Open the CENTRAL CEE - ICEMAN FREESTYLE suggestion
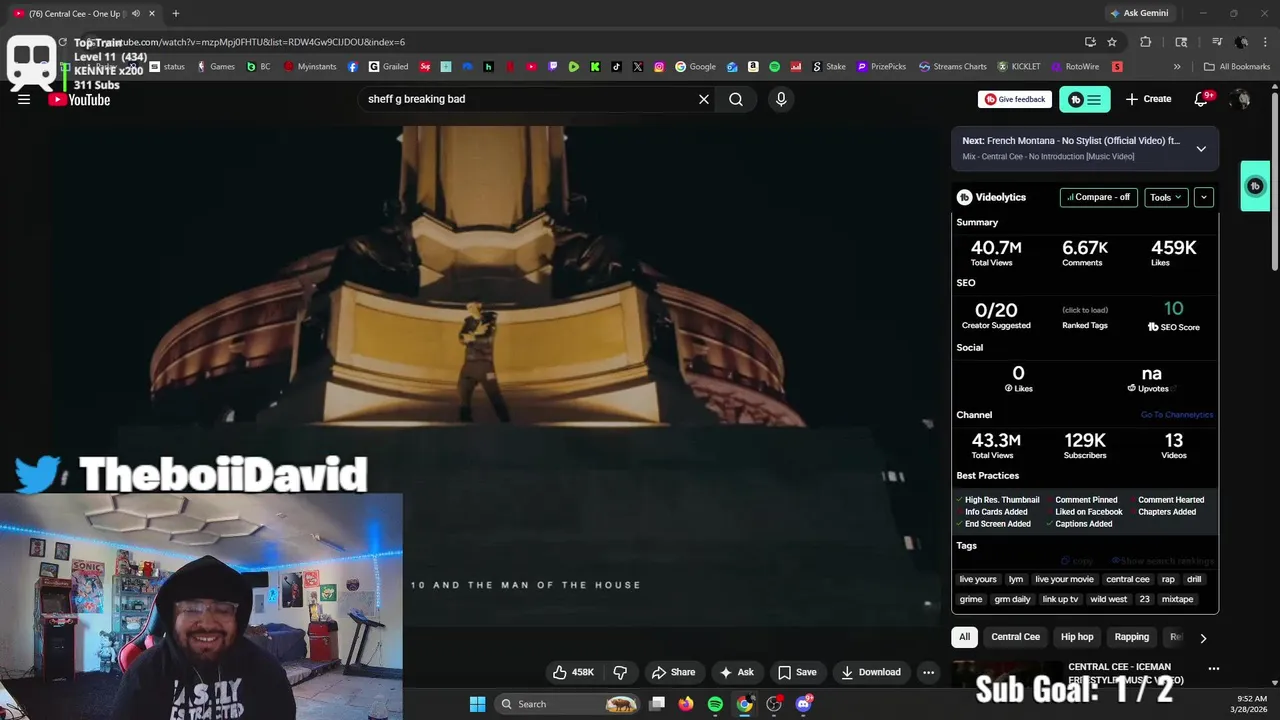The width and height of the screenshot is (1280, 720). click(x=1125, y=673)
